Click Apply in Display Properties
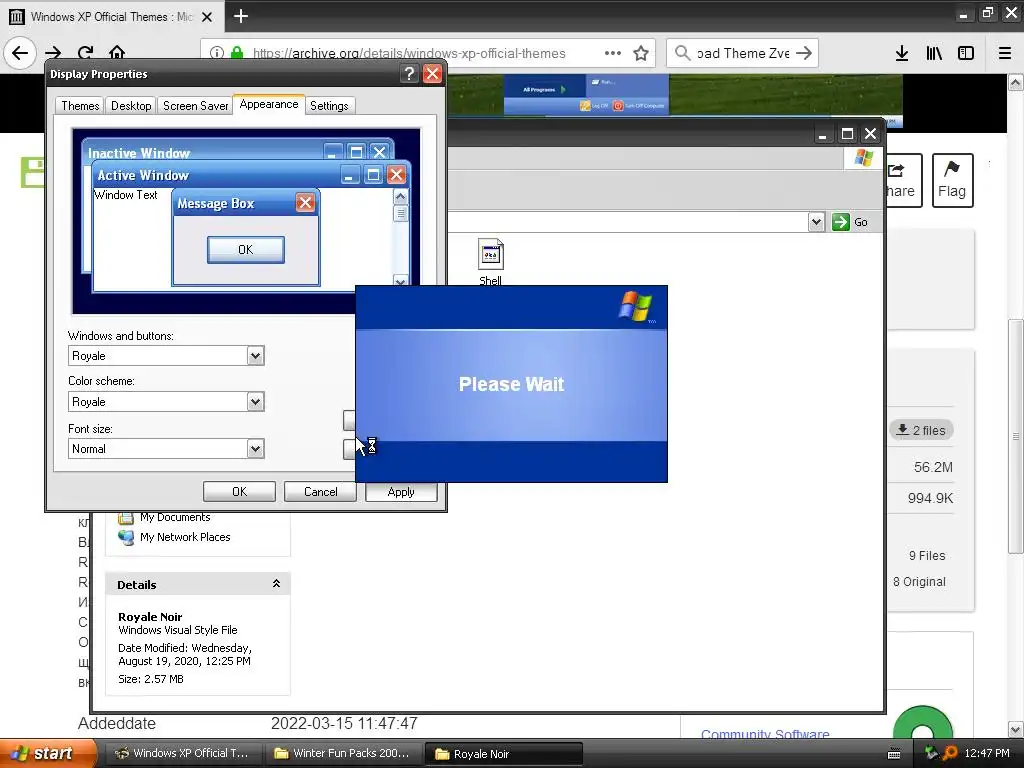 click(x=401, y=492)
